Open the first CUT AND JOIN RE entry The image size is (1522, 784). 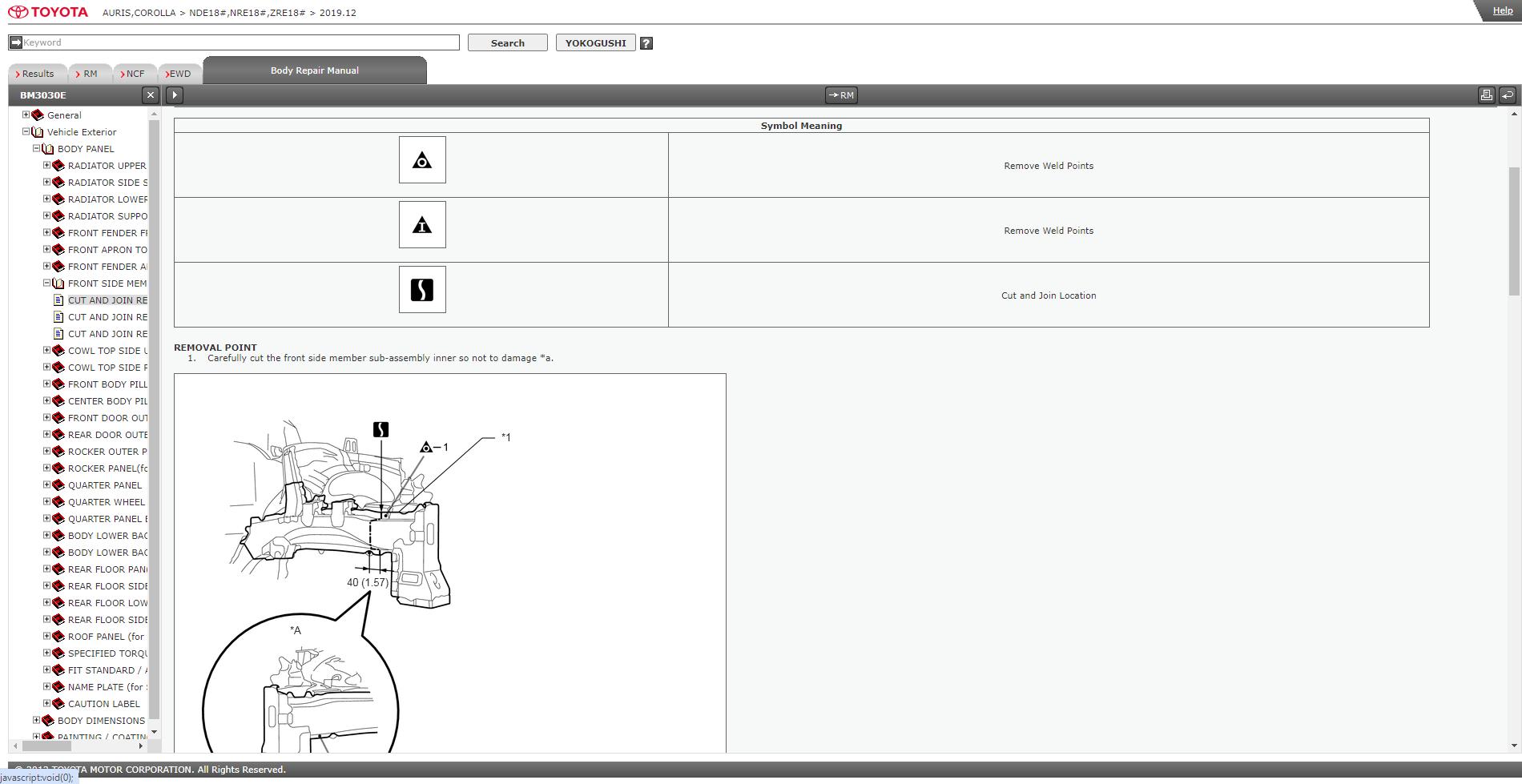[x=107, y=300]
